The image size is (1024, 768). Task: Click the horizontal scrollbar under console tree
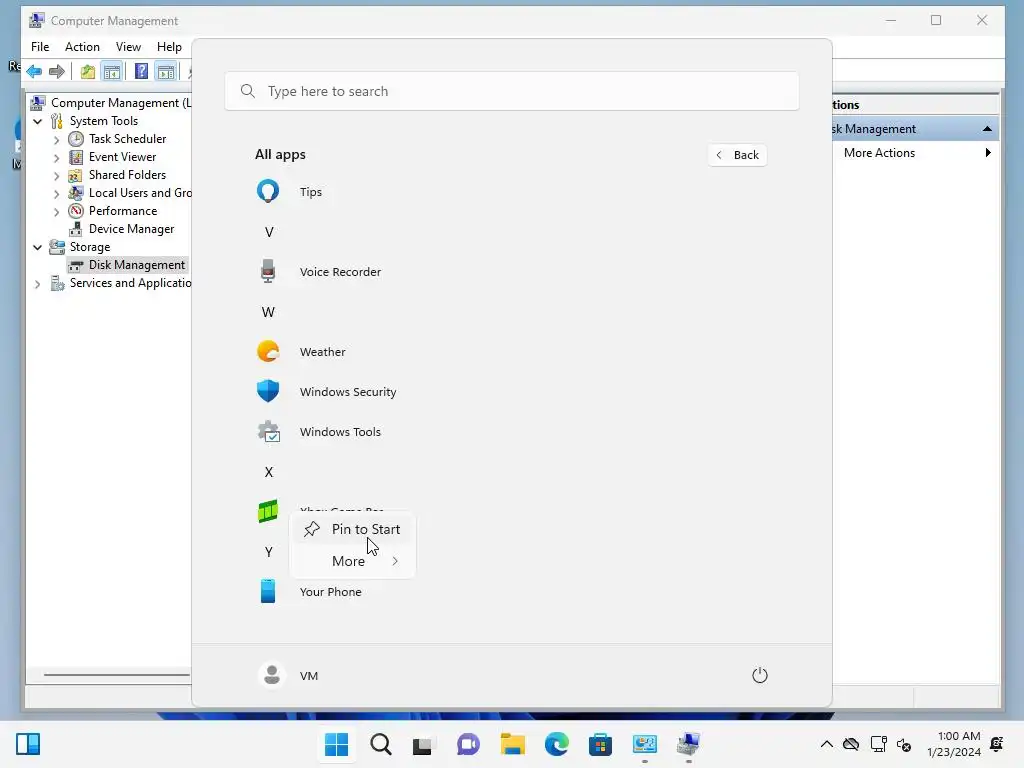click(117, 674)
